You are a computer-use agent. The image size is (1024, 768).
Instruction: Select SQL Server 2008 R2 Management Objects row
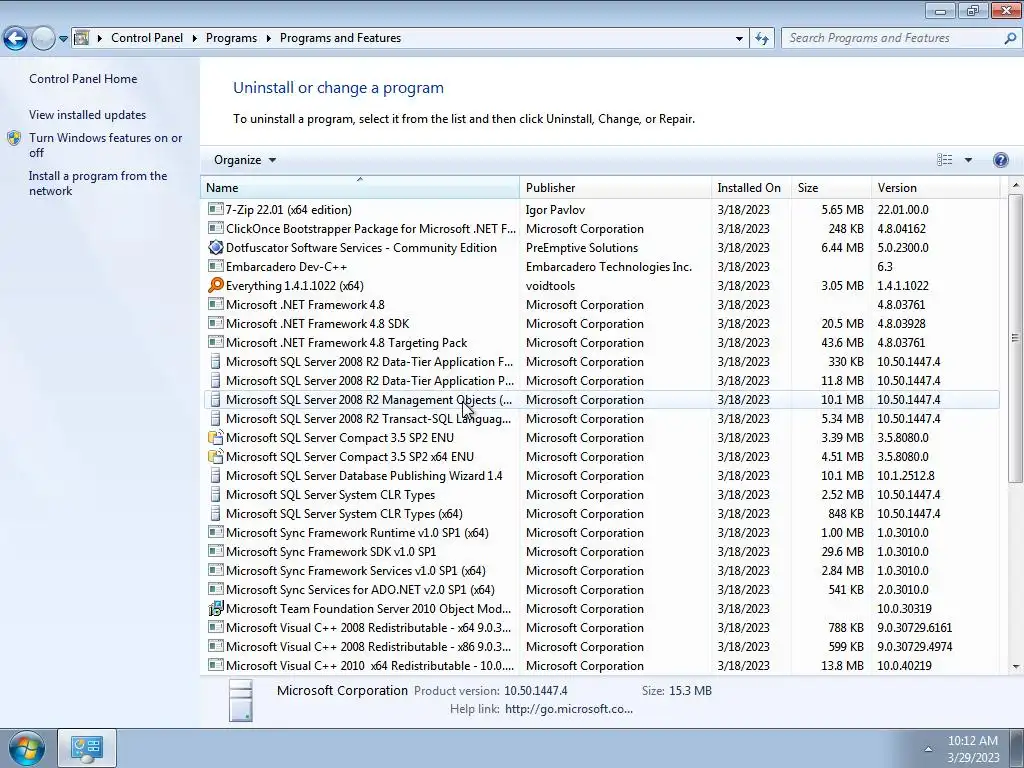(601, 400)
